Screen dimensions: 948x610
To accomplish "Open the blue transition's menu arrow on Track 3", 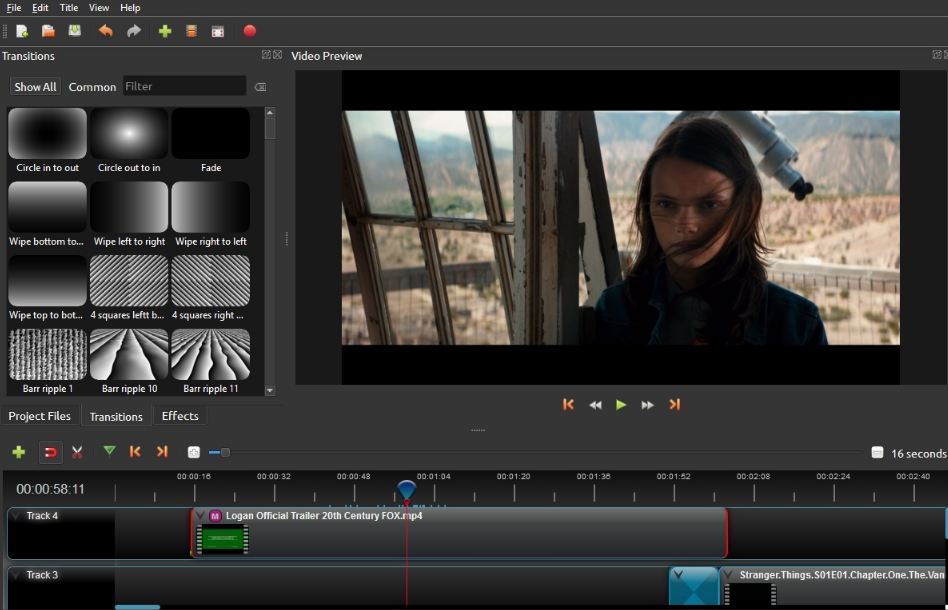I will (x=678, y=574).
